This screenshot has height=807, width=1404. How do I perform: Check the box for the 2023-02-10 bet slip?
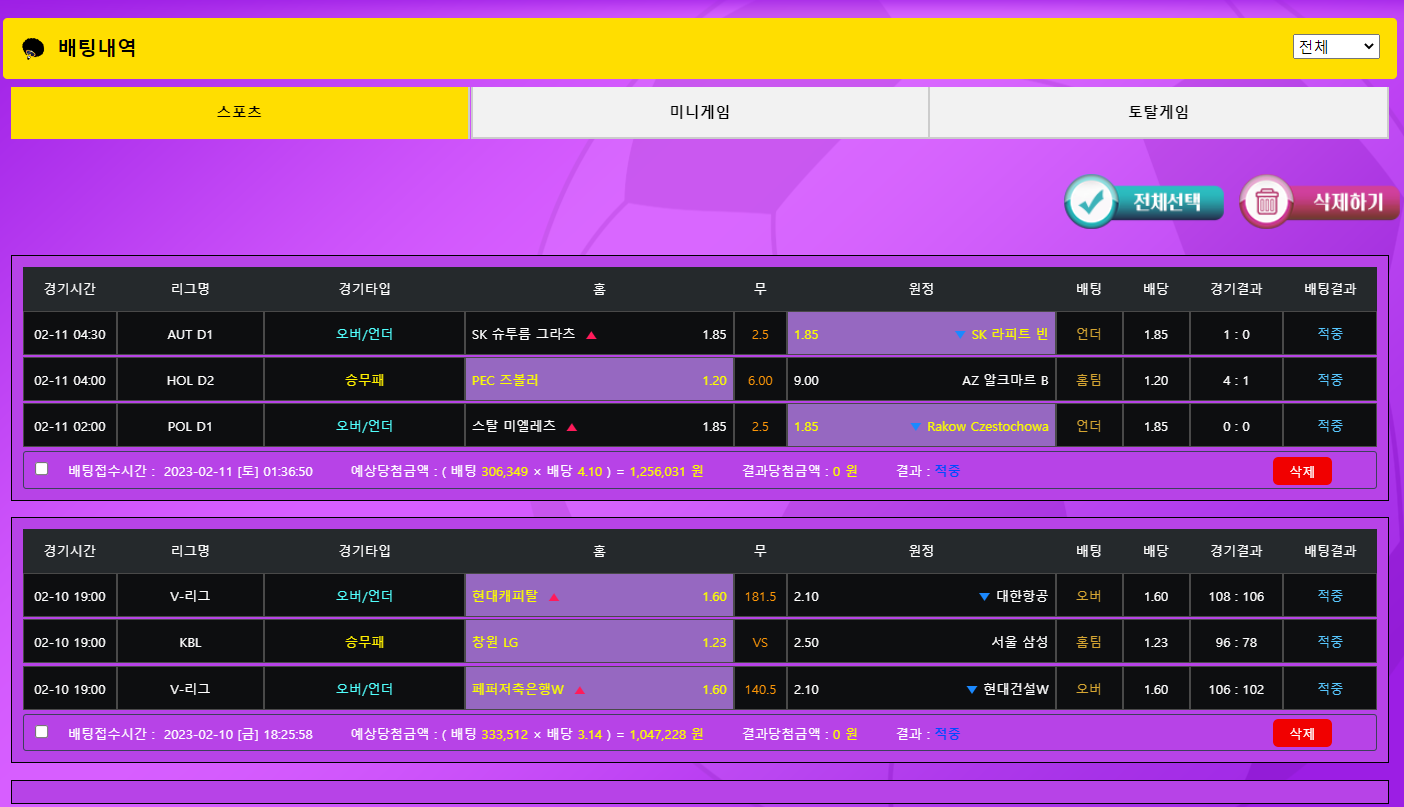(42, 732)
